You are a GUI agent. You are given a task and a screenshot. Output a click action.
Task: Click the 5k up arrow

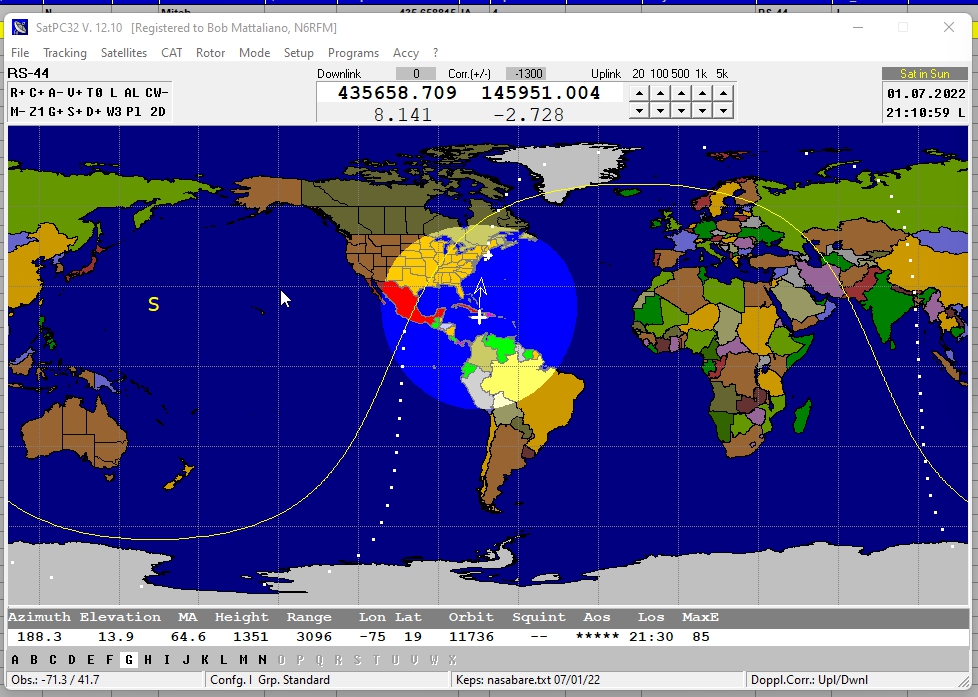point(723,94)
